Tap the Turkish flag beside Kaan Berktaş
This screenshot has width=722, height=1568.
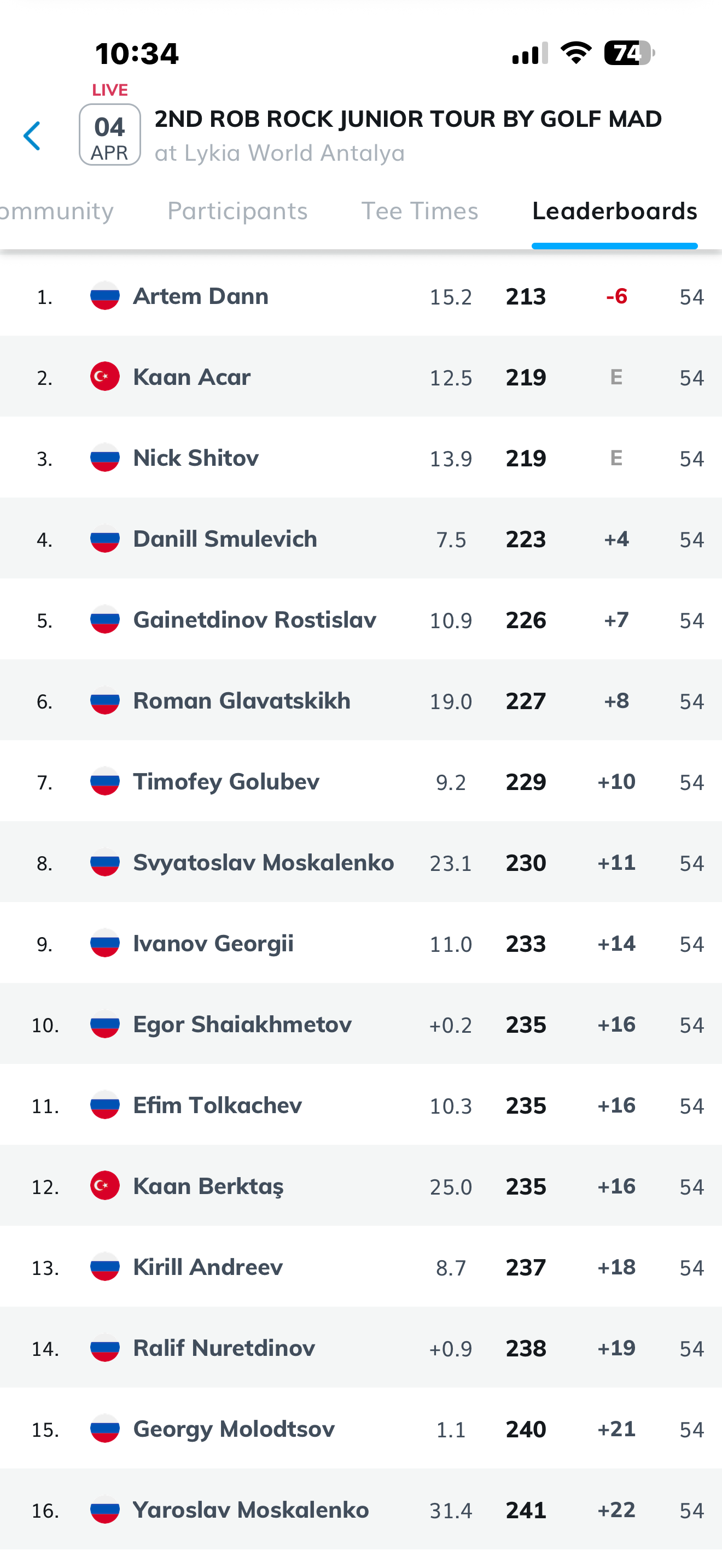click(104, 1186)
